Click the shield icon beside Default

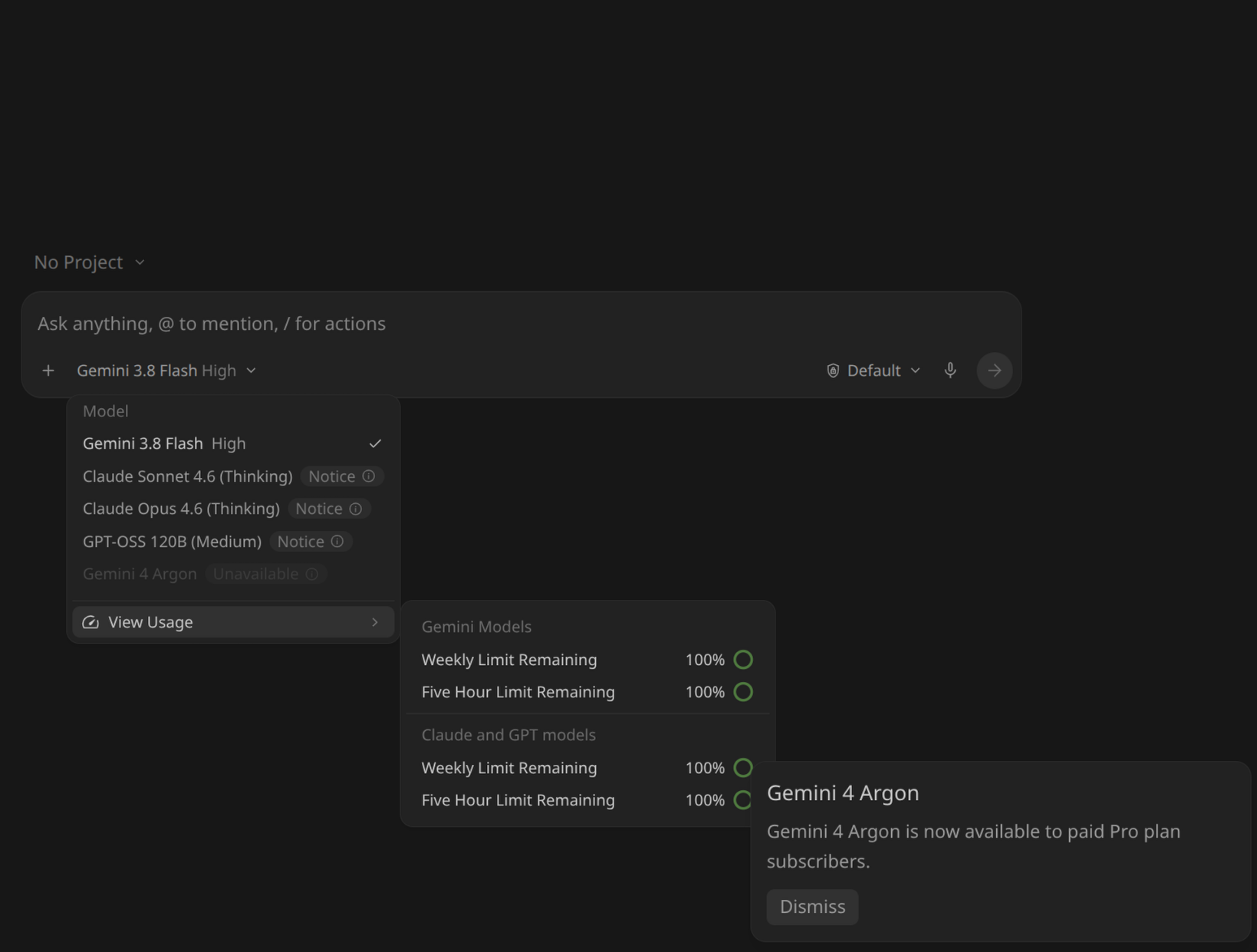[833, 371]
